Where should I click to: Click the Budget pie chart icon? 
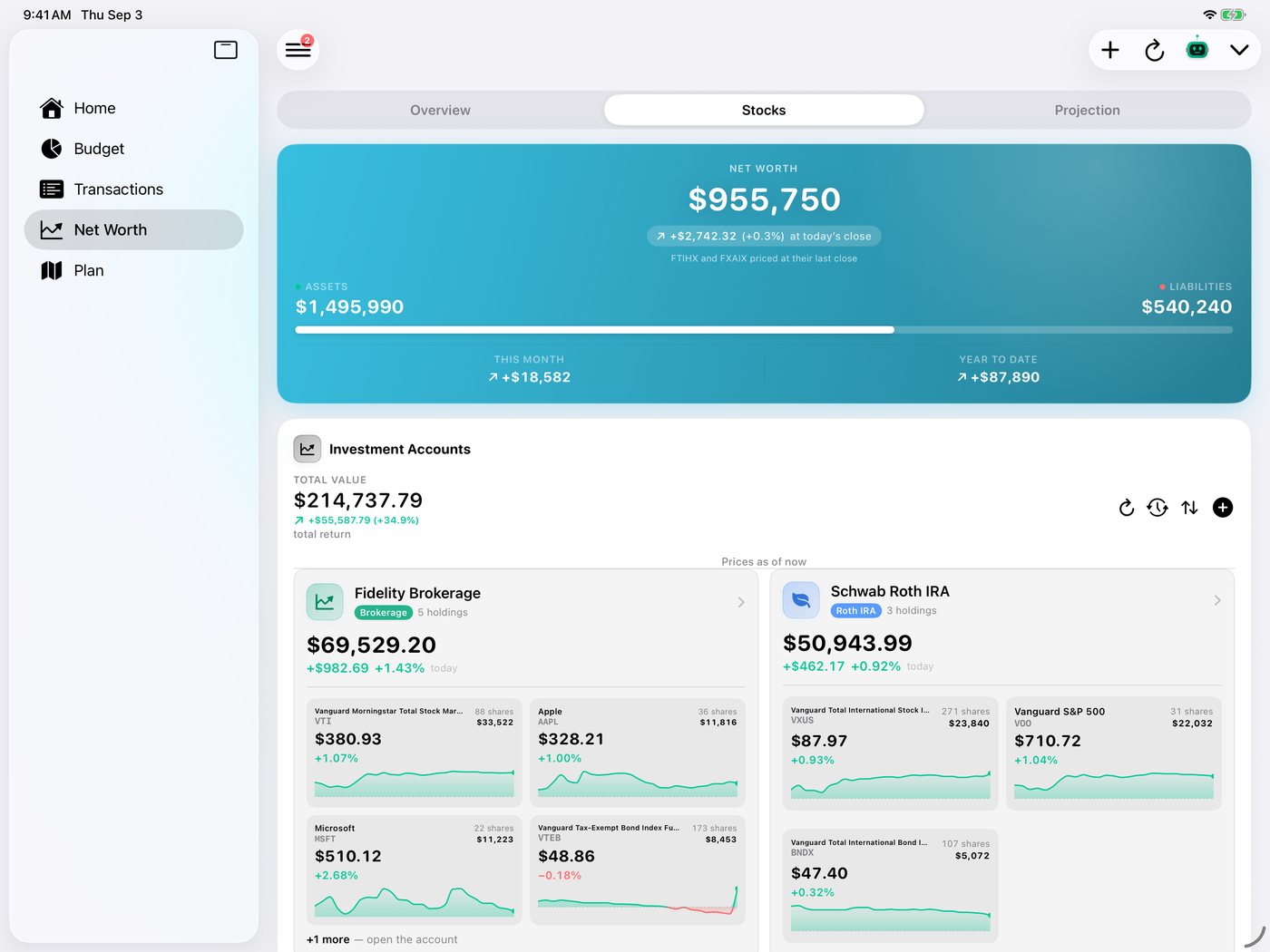point(52,149)
